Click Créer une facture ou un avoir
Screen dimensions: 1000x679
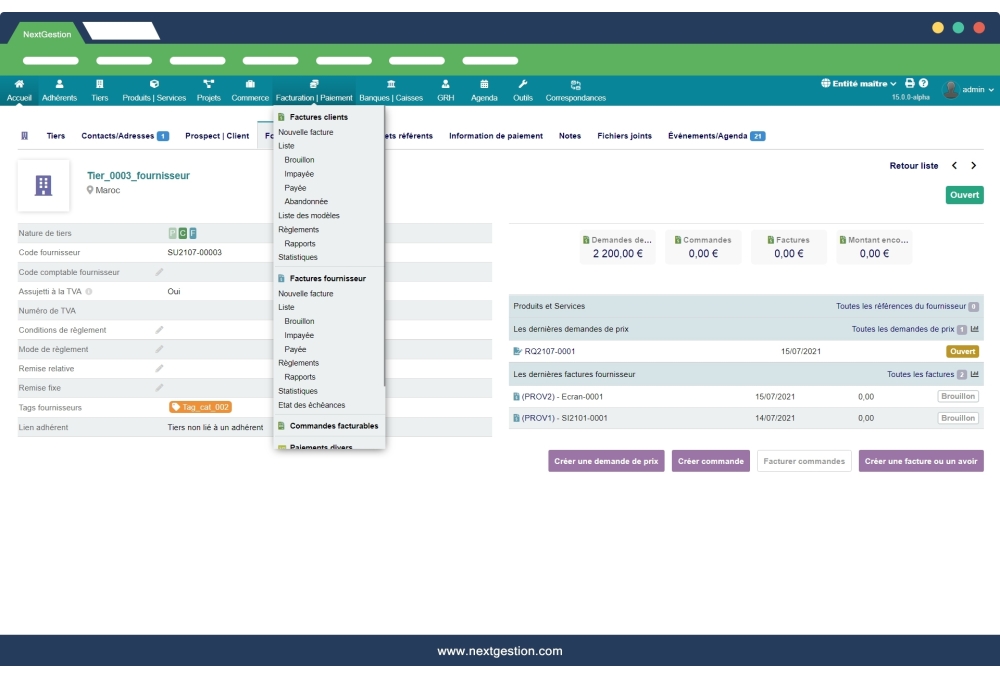click(x=920, y=461)
